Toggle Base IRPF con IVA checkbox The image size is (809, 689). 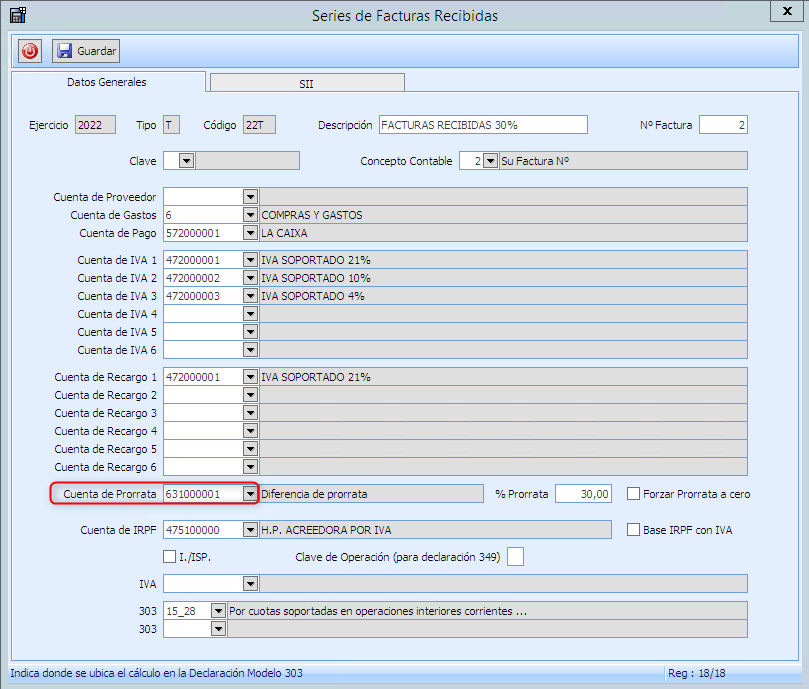tap(634, 530)
